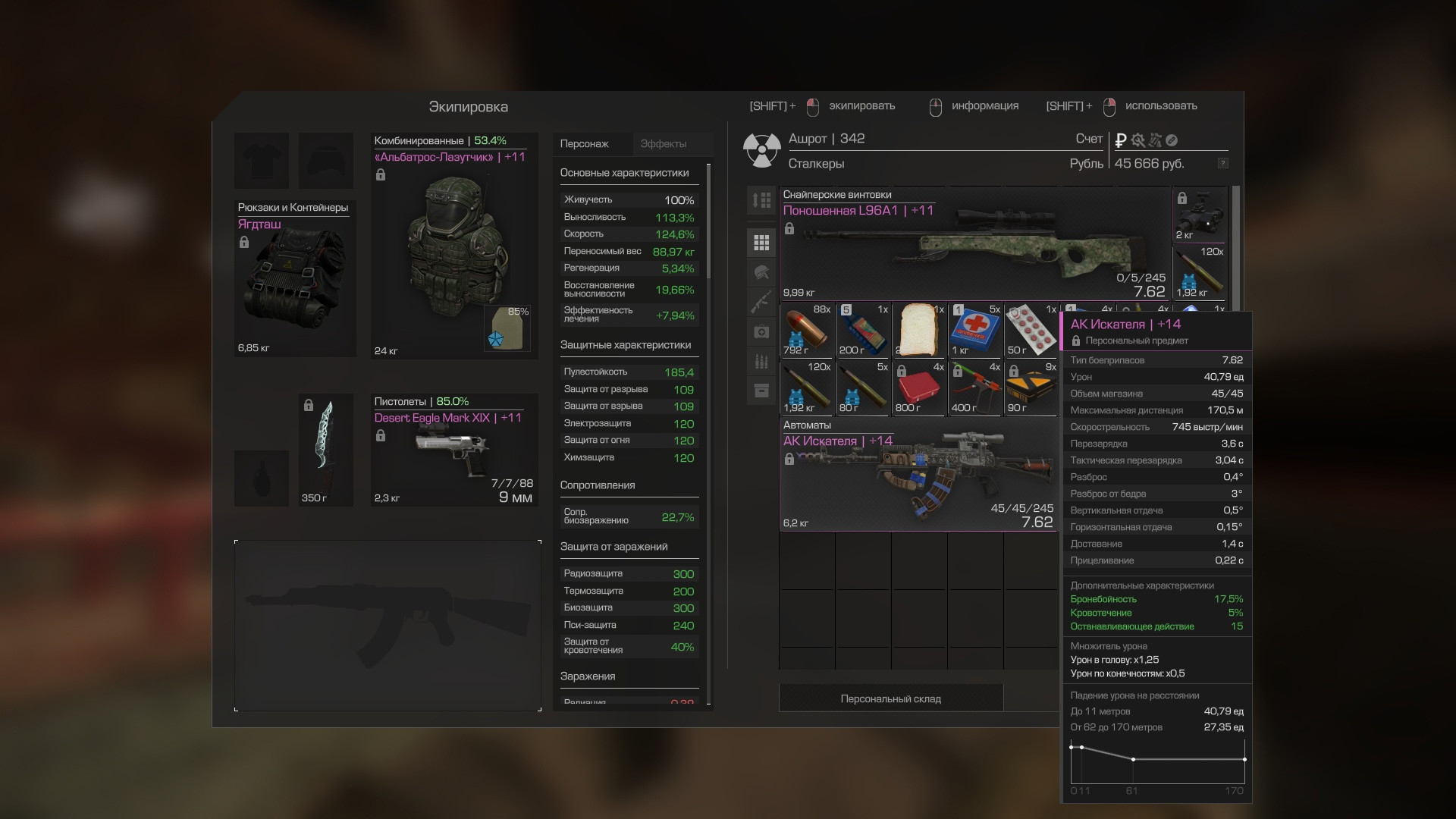This screenshot has width=1456, height=819.
Task: Filter inventory by rifle weapons icon
Action: [x=761, y=302]
